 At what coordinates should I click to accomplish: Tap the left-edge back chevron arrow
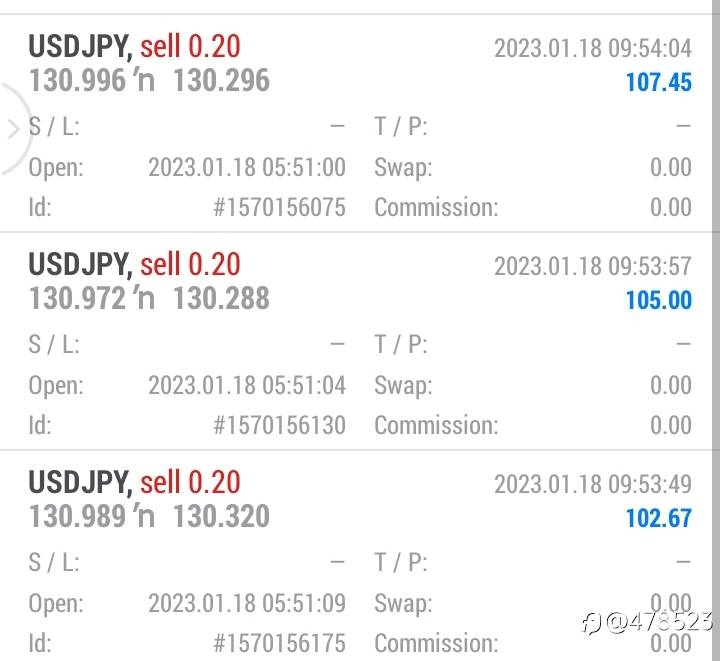click(13, 129)
